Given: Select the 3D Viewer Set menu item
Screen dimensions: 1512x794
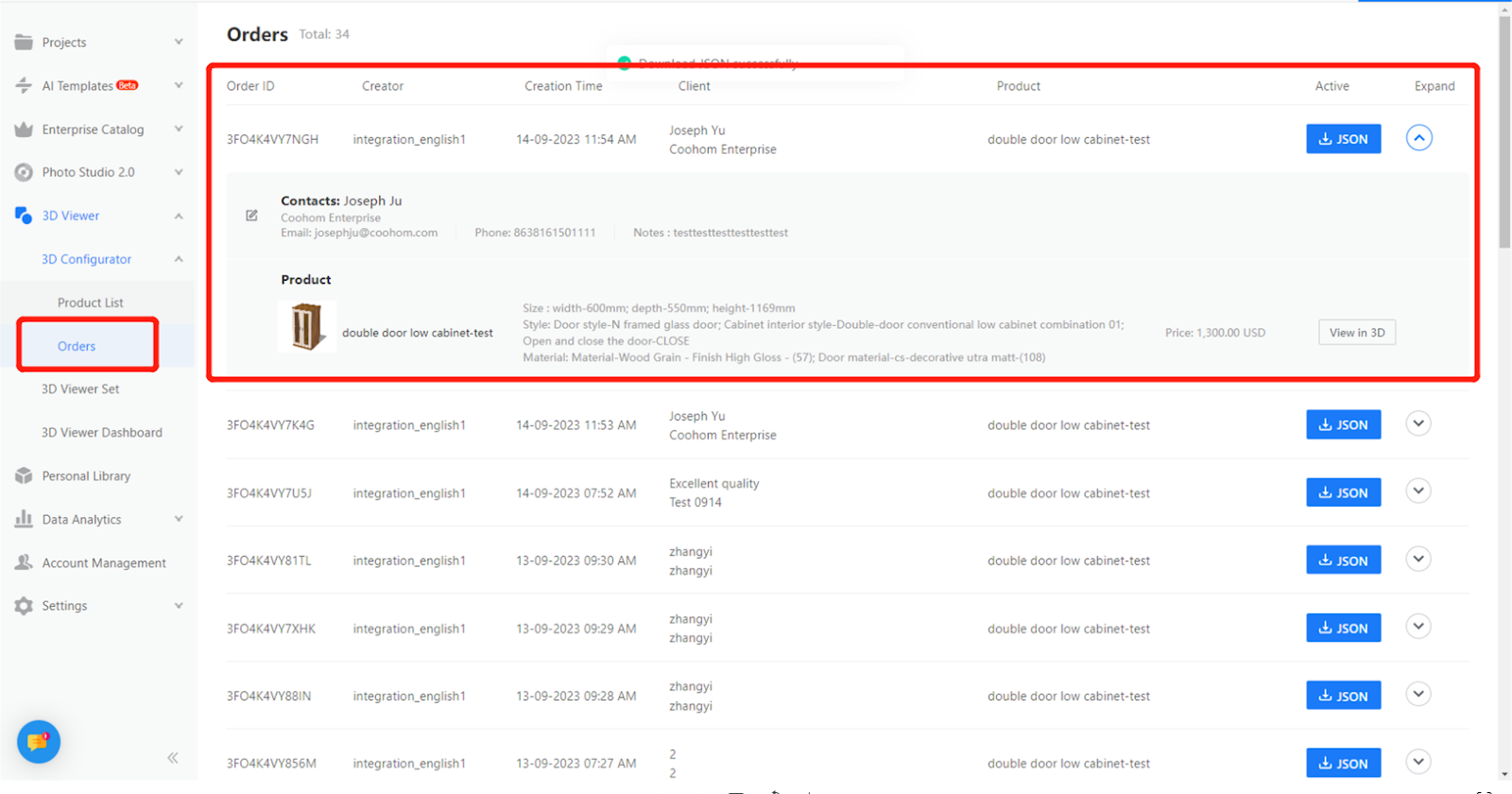Looking at the screenshot, I should click(80, 389).
